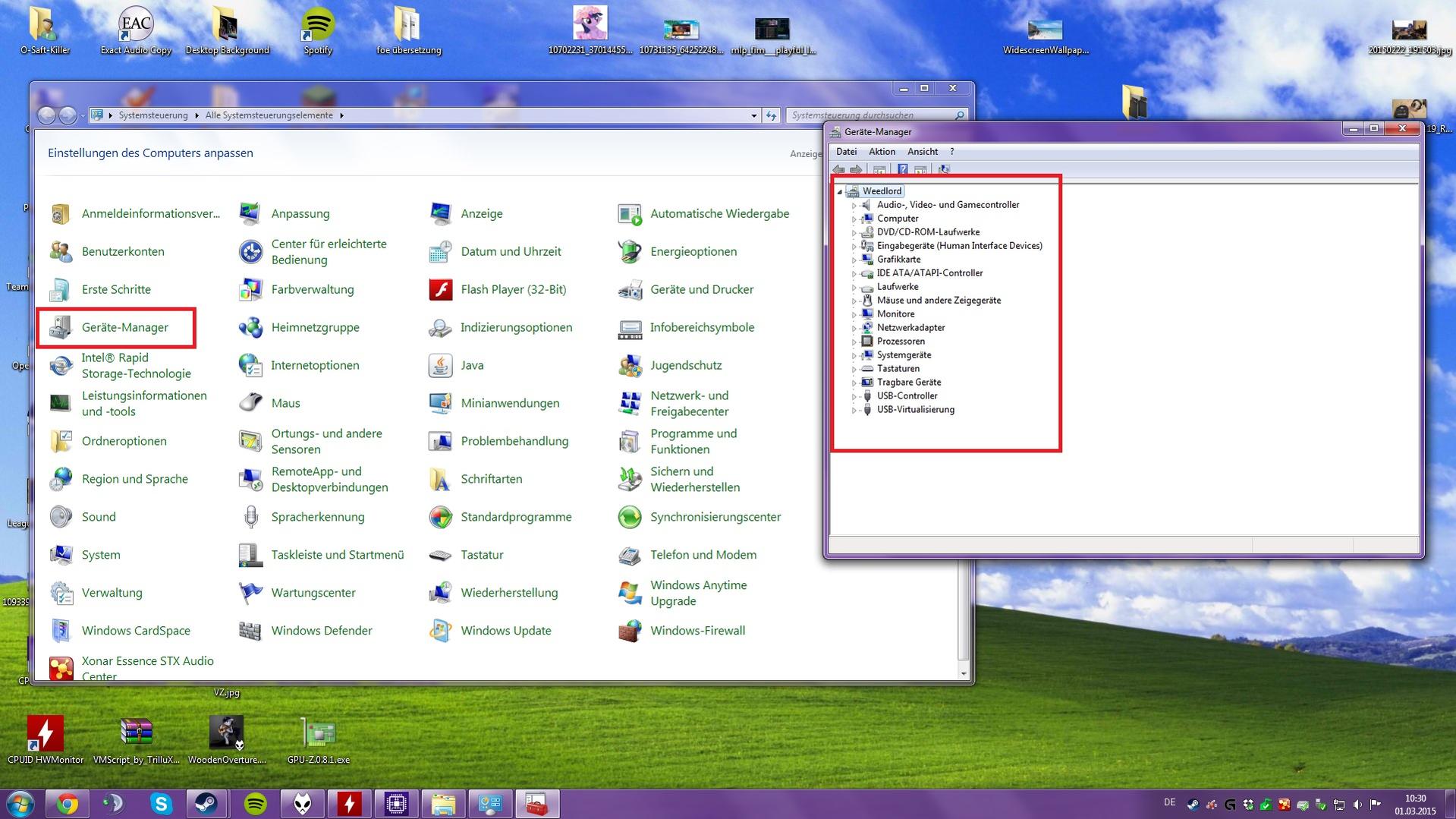
Task: Click the Synchronisierungscenter green icon
Action: [x=630, y=517]
